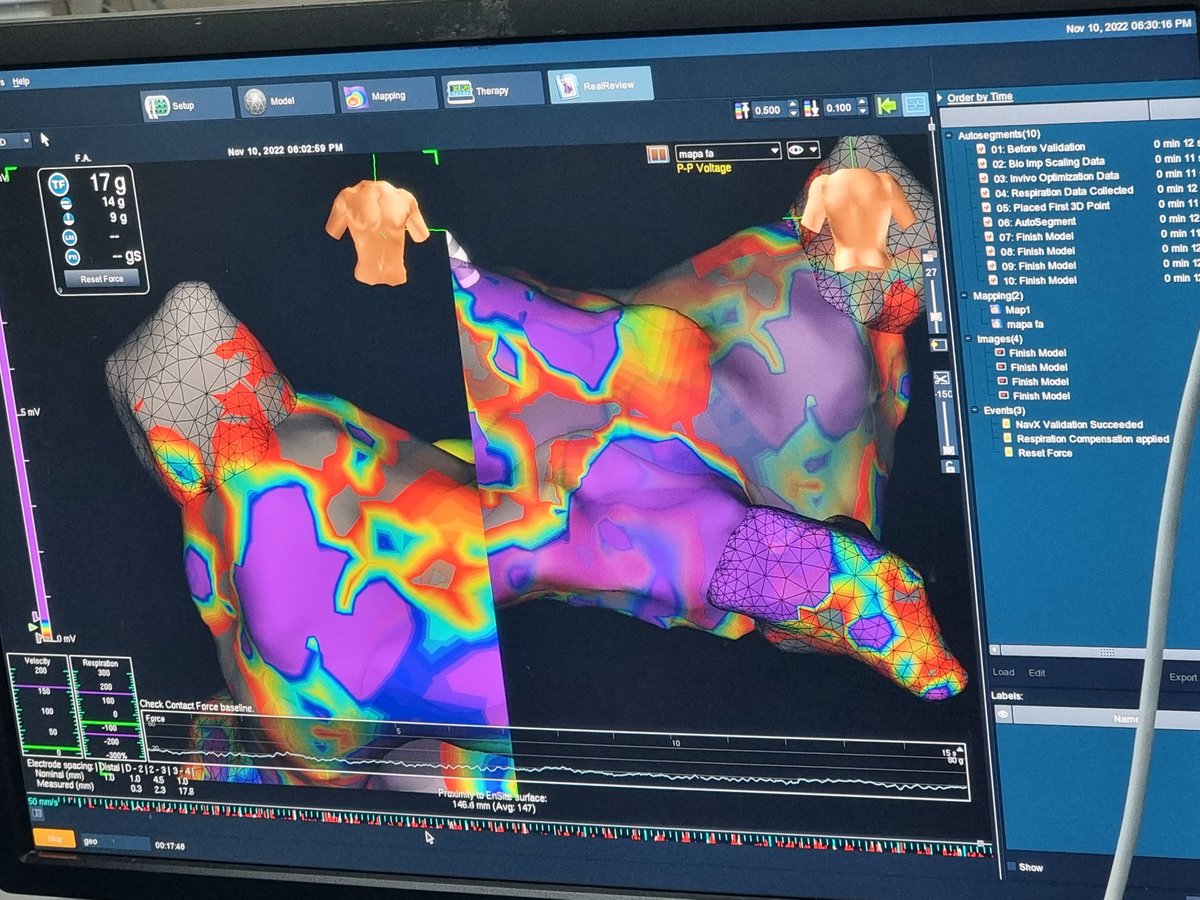Collapse the Order by Time panel arrow
This screenshot has width=1200, height=900.
[x=941, y=97]
